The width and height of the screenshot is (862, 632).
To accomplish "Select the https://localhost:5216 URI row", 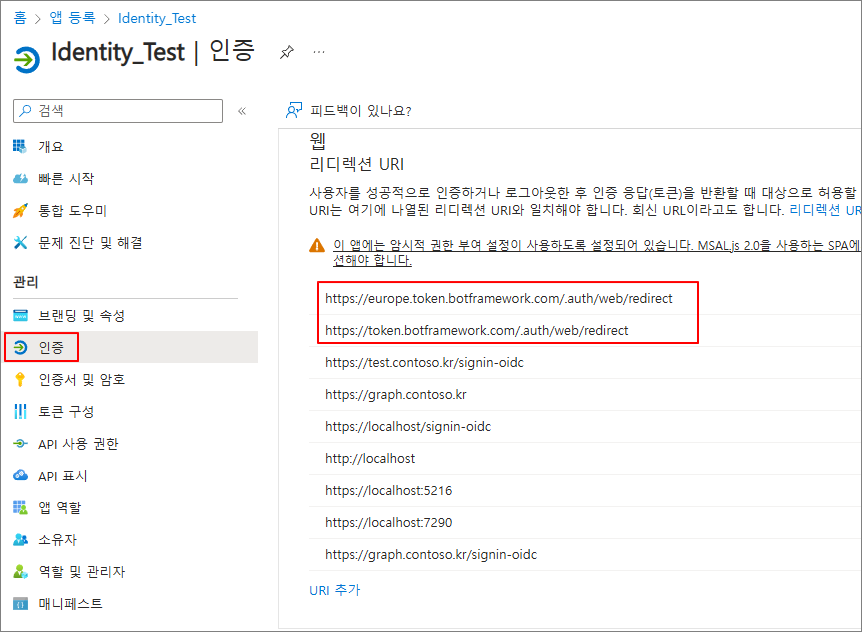I will (x=585, y=490).
